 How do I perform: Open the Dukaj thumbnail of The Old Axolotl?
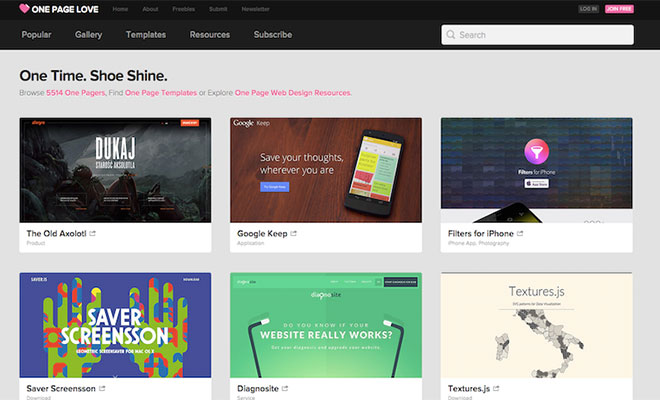pyautogui.click(x=115, y=170)
